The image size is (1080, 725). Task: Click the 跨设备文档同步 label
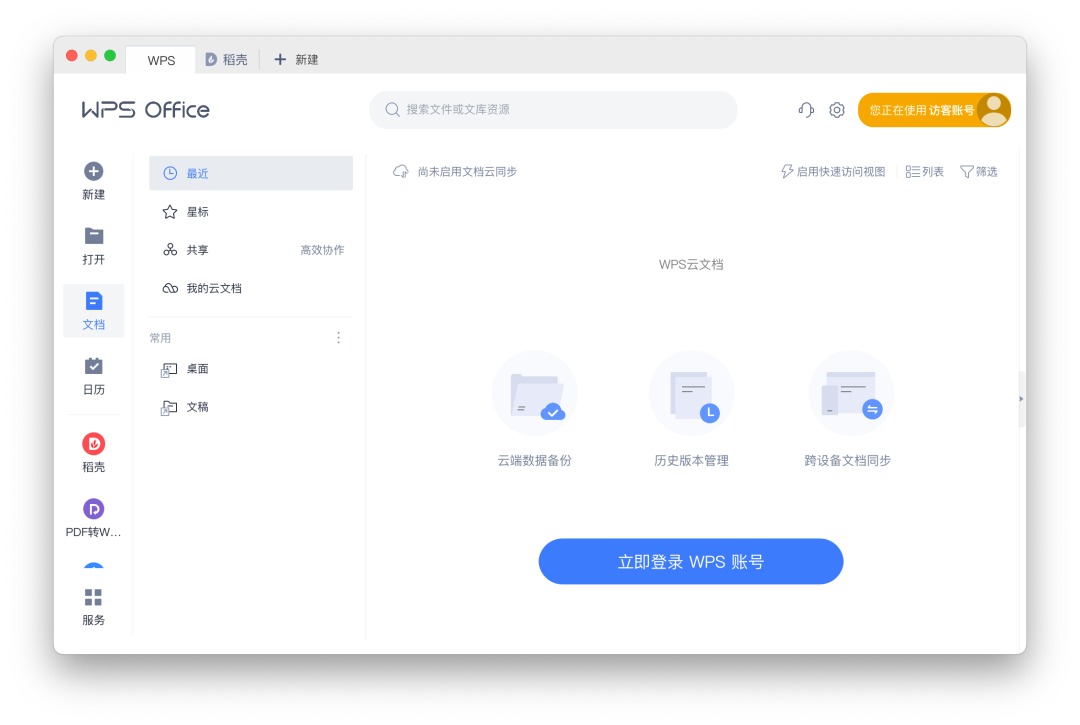click(848, 461)
